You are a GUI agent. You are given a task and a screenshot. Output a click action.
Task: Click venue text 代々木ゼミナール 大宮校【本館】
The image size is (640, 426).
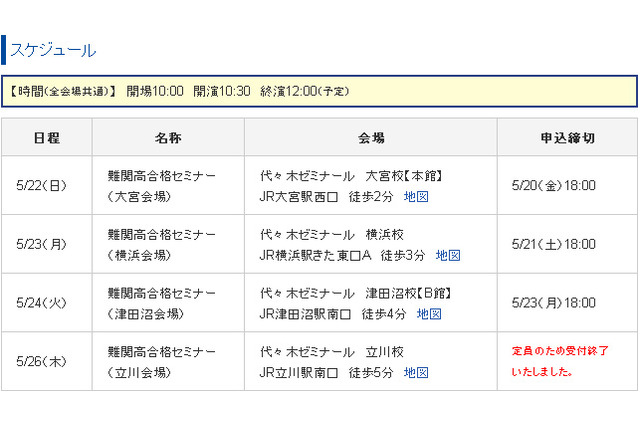pyautogui.click(x=351, y=176)
